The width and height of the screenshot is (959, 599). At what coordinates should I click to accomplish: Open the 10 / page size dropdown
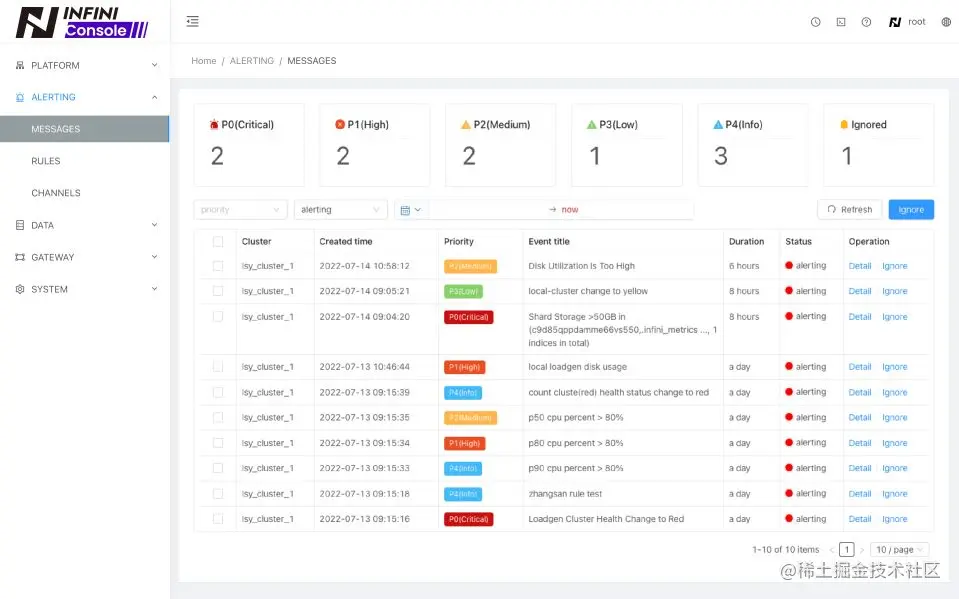click(899, 549)
